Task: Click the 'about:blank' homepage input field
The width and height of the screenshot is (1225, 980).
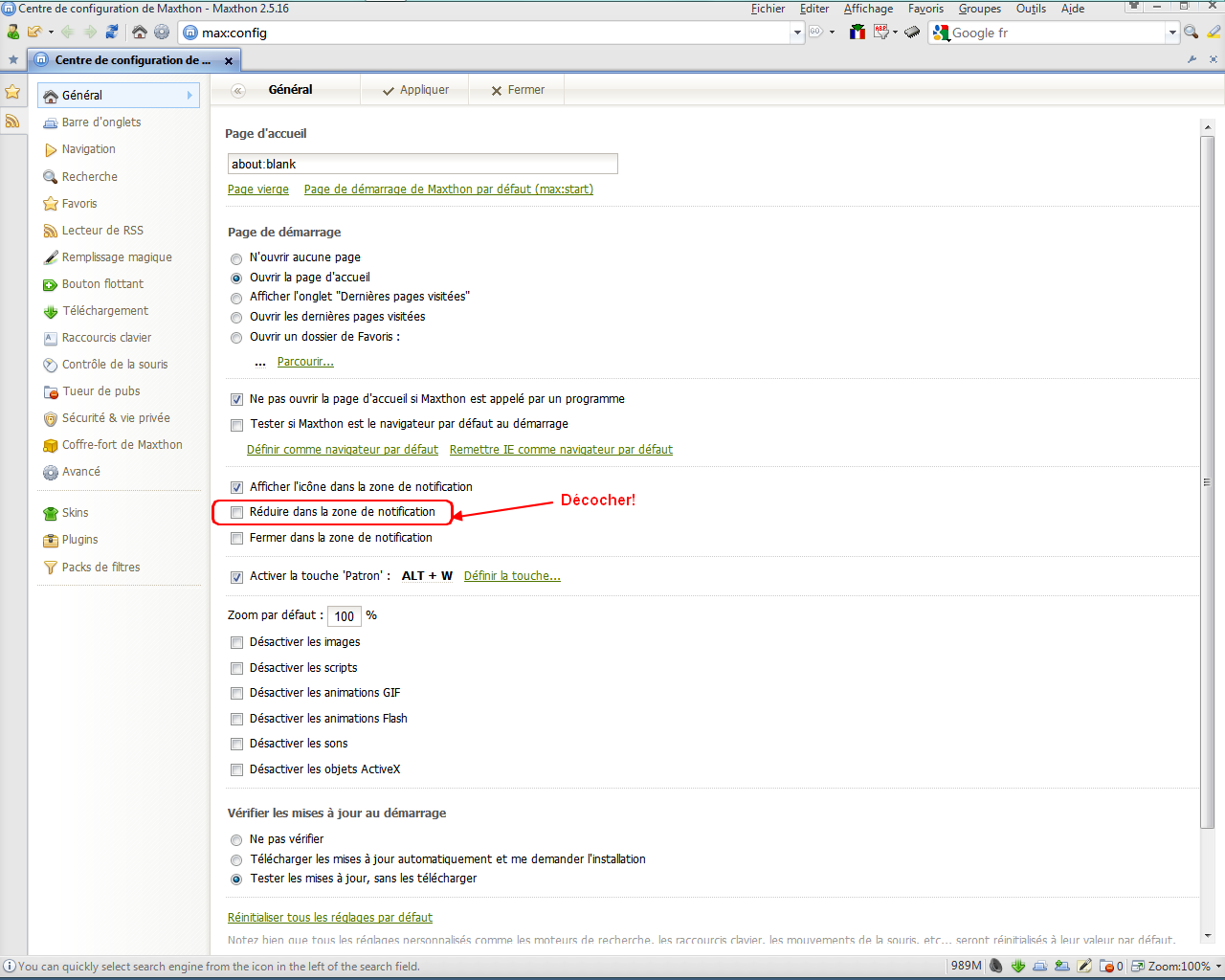Action: [x=422, y=164]
